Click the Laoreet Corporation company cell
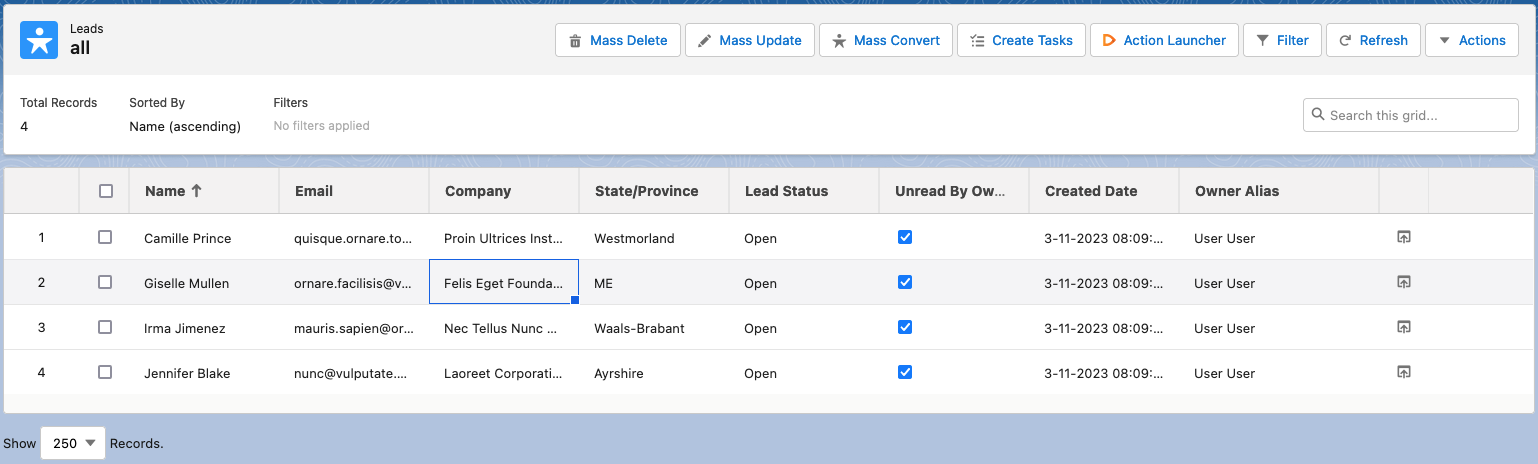The image size is (1538, 464). click(504, 373)
